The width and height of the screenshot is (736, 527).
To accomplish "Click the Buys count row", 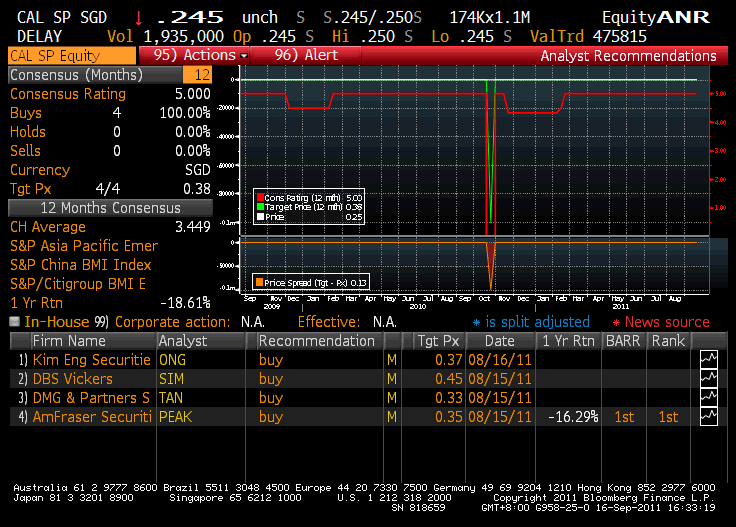I will coord(110,113).
